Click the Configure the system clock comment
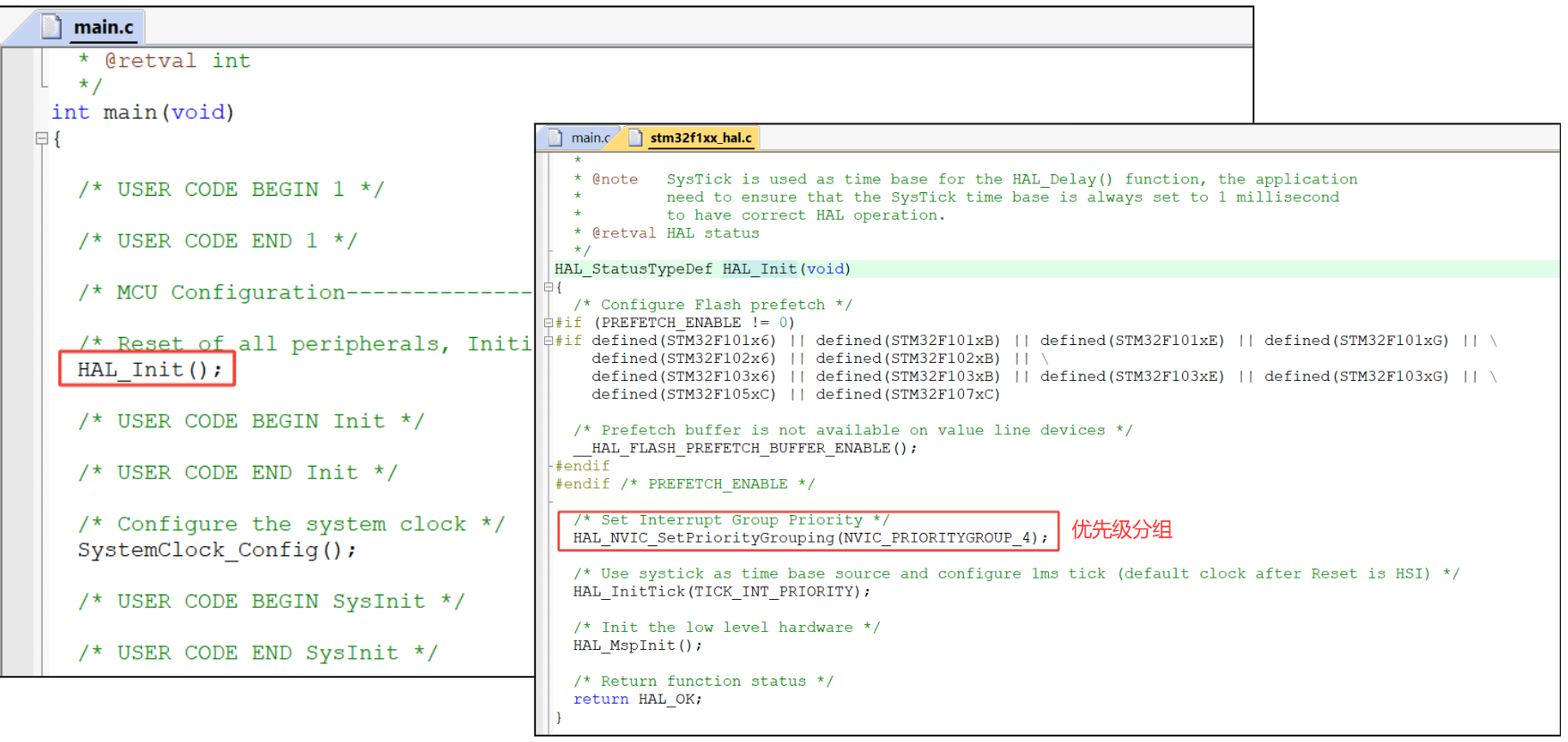This screenshot has width=1568, height=742. click(x=291, y=524)
